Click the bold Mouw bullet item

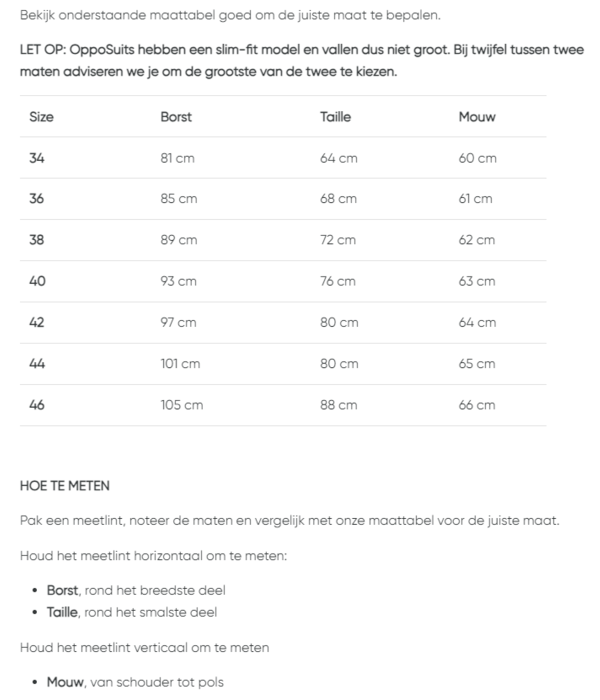pos(65,683)
